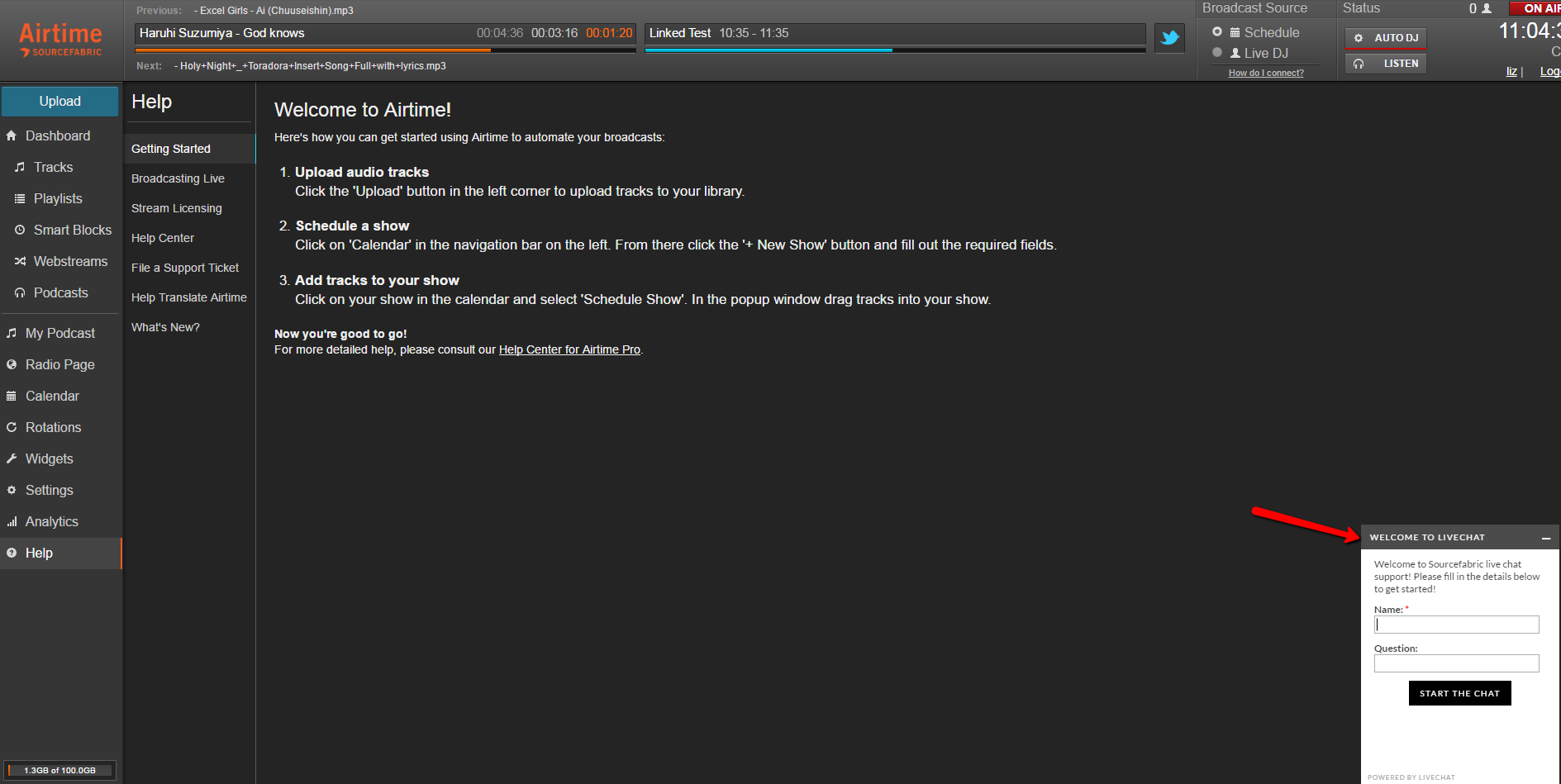Click START THE CHAT button
Screen dimensions: 1561x784
(1459, 693)
